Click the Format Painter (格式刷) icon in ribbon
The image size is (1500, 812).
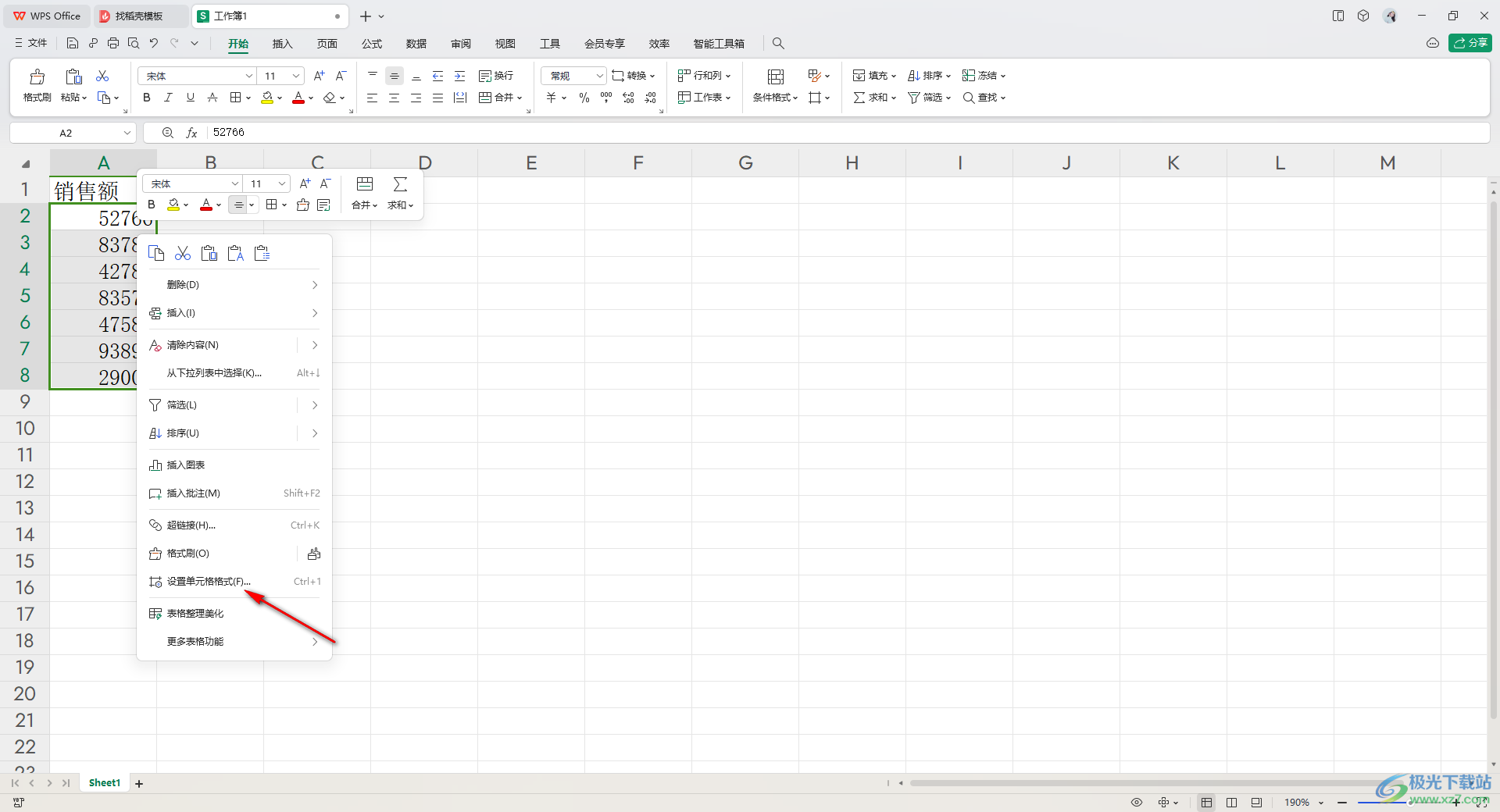pos(37,77)
